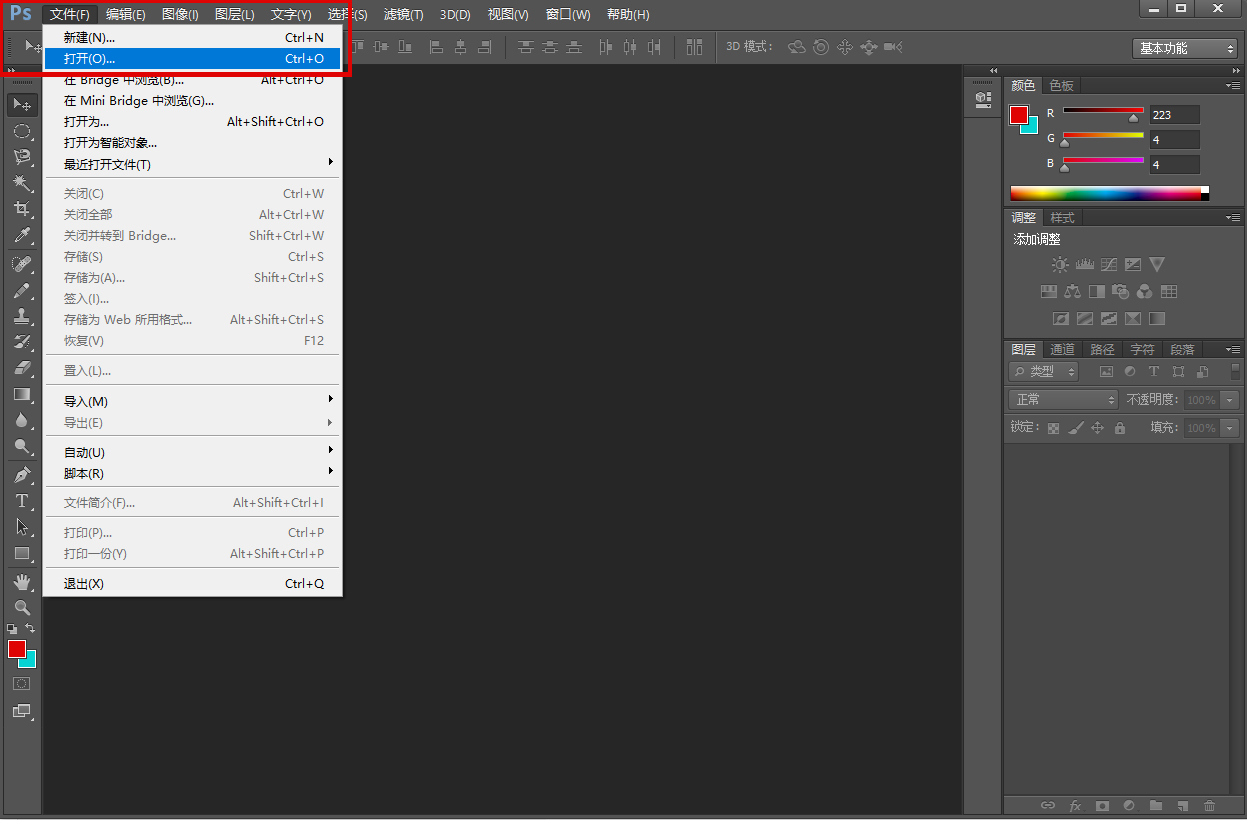Toggle layer filtering switch
The width and height of the screenshot is (1247, 820).
click(1234, 371)
